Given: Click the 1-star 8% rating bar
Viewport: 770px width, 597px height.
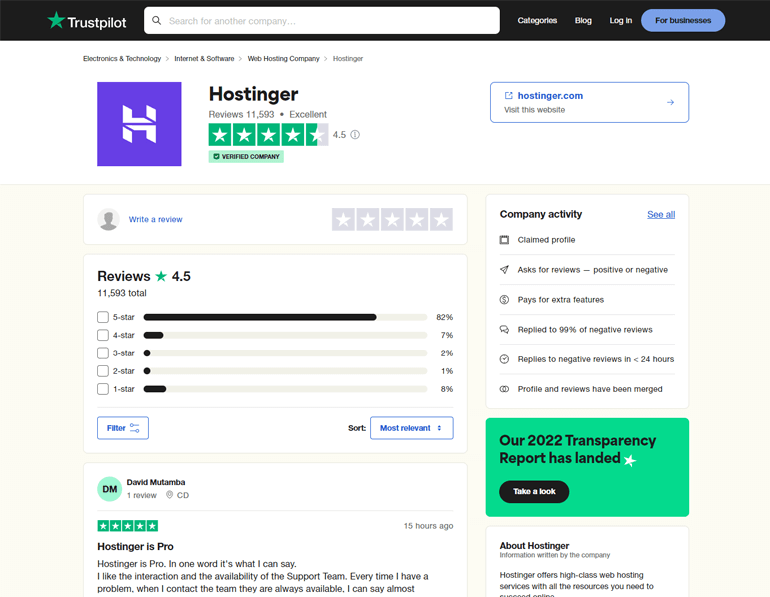Looking at the screenshot, I should tap(285, 389).
